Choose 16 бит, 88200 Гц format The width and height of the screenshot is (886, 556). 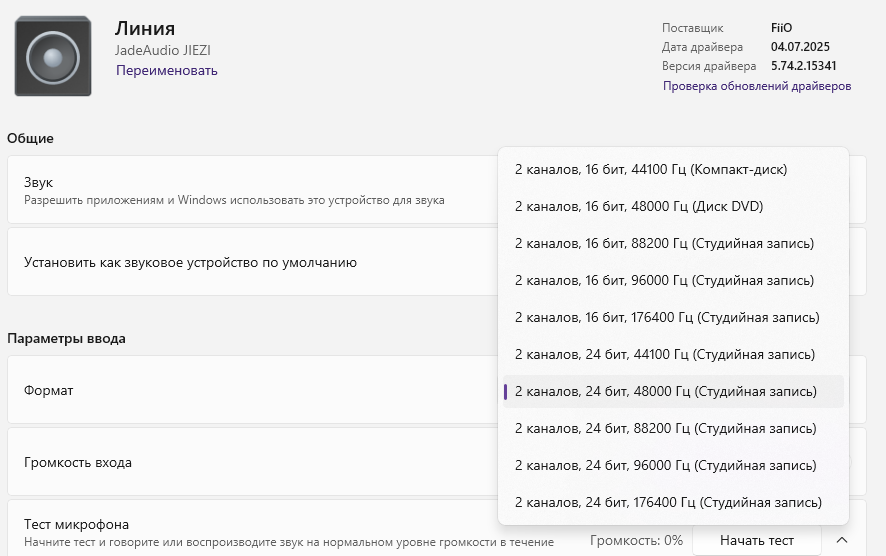click(664, 244)
